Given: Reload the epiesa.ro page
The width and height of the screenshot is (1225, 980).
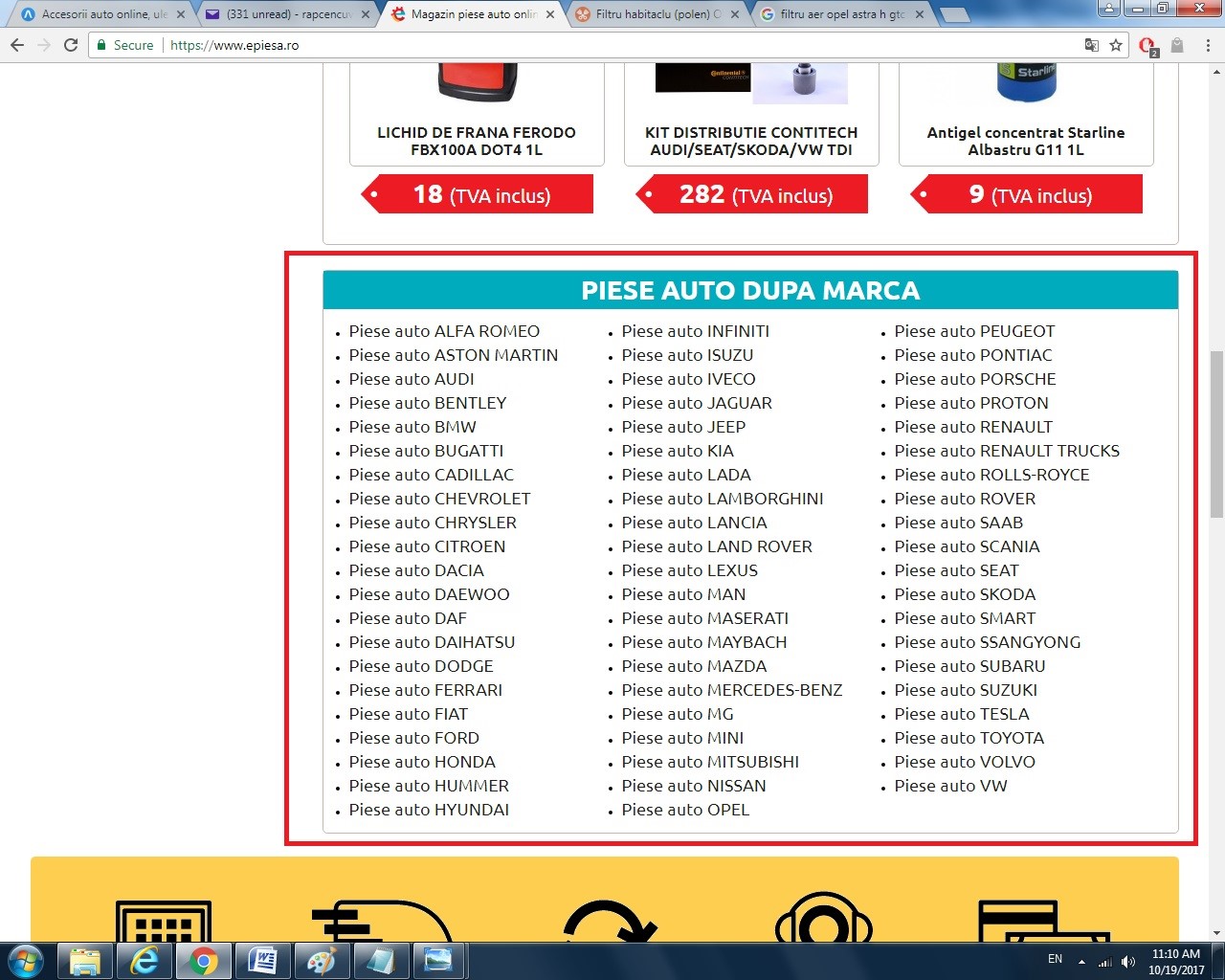Looking at the screenshot, I should click(70, 45).
